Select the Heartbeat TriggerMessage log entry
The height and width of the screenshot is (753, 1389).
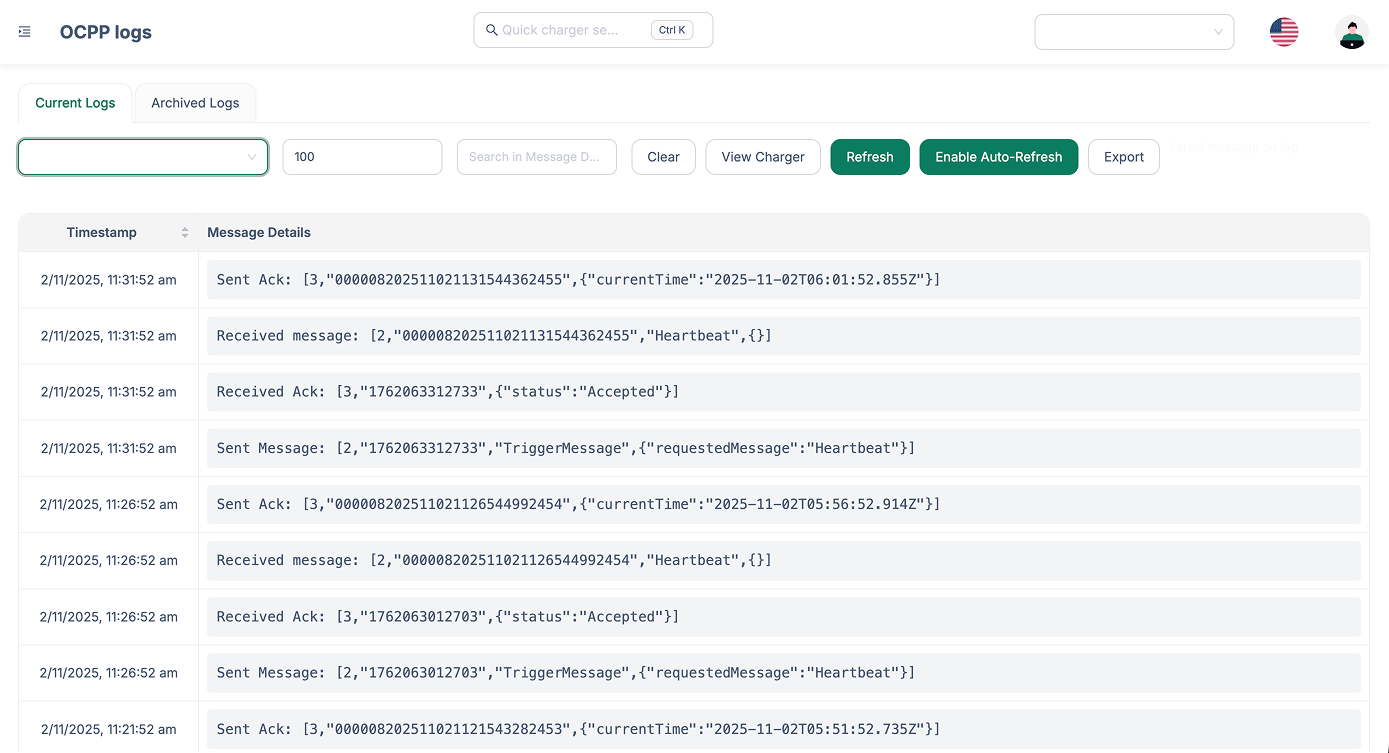564,447
